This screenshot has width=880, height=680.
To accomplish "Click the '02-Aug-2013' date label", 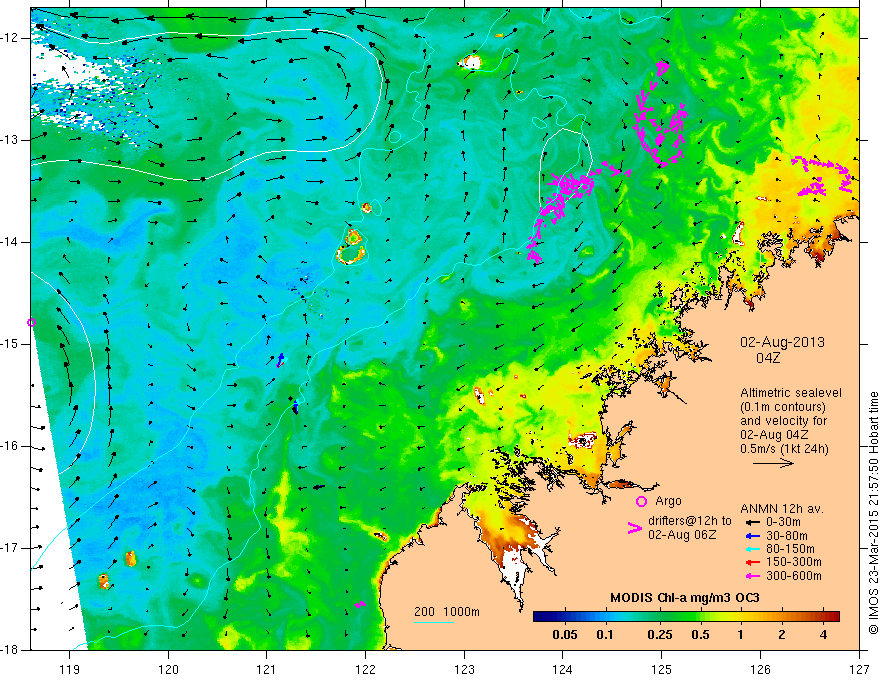I will (x=782, y=342).
